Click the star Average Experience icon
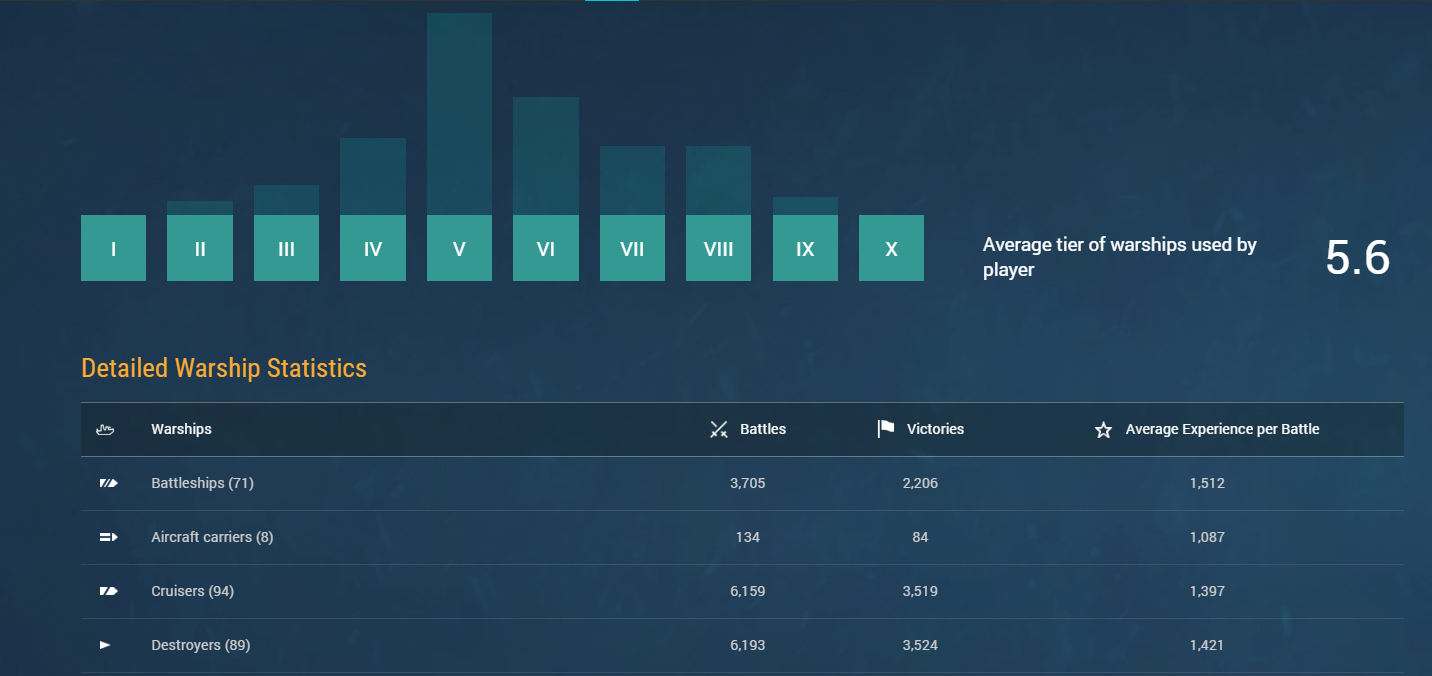The width and height of the screenshot is (1432, 676). [x=1103, y=430]
